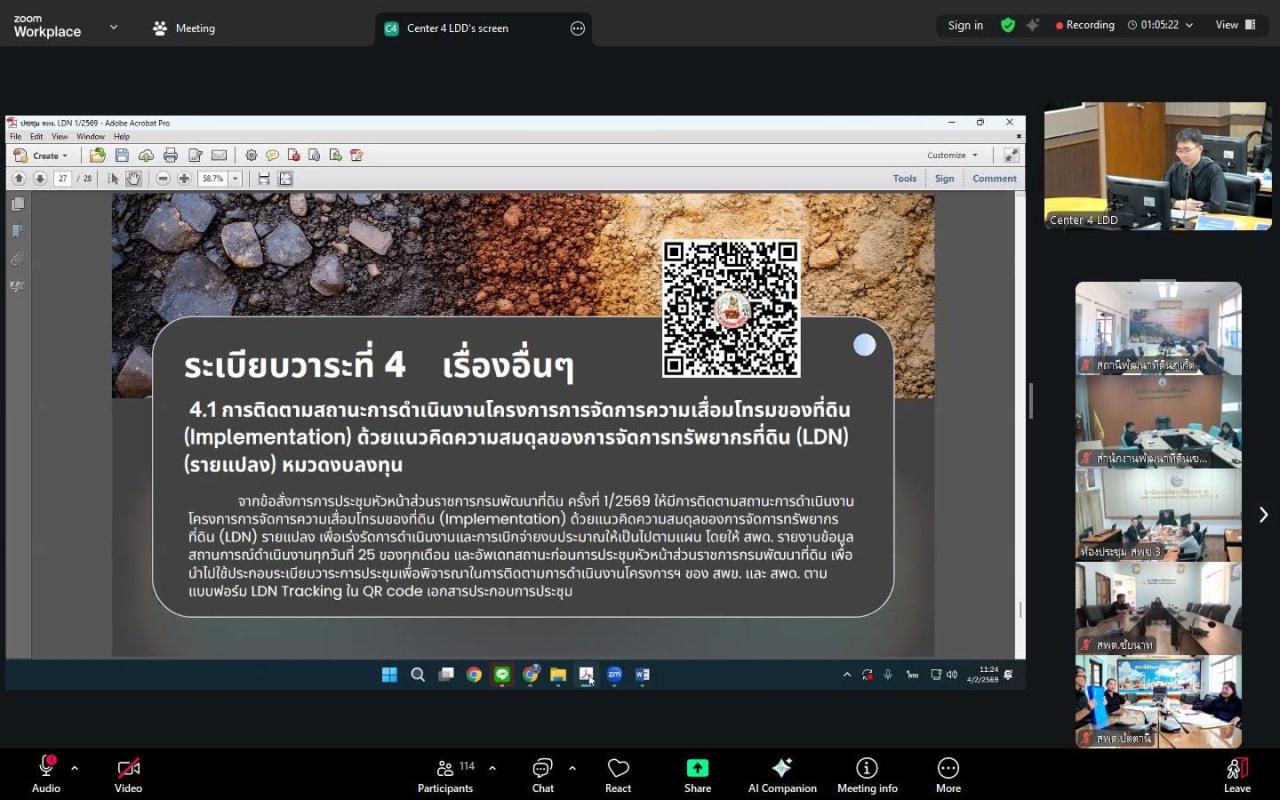
Task: Open Meeting info in Zoom toolbar
Action: (x=867, y=775)
